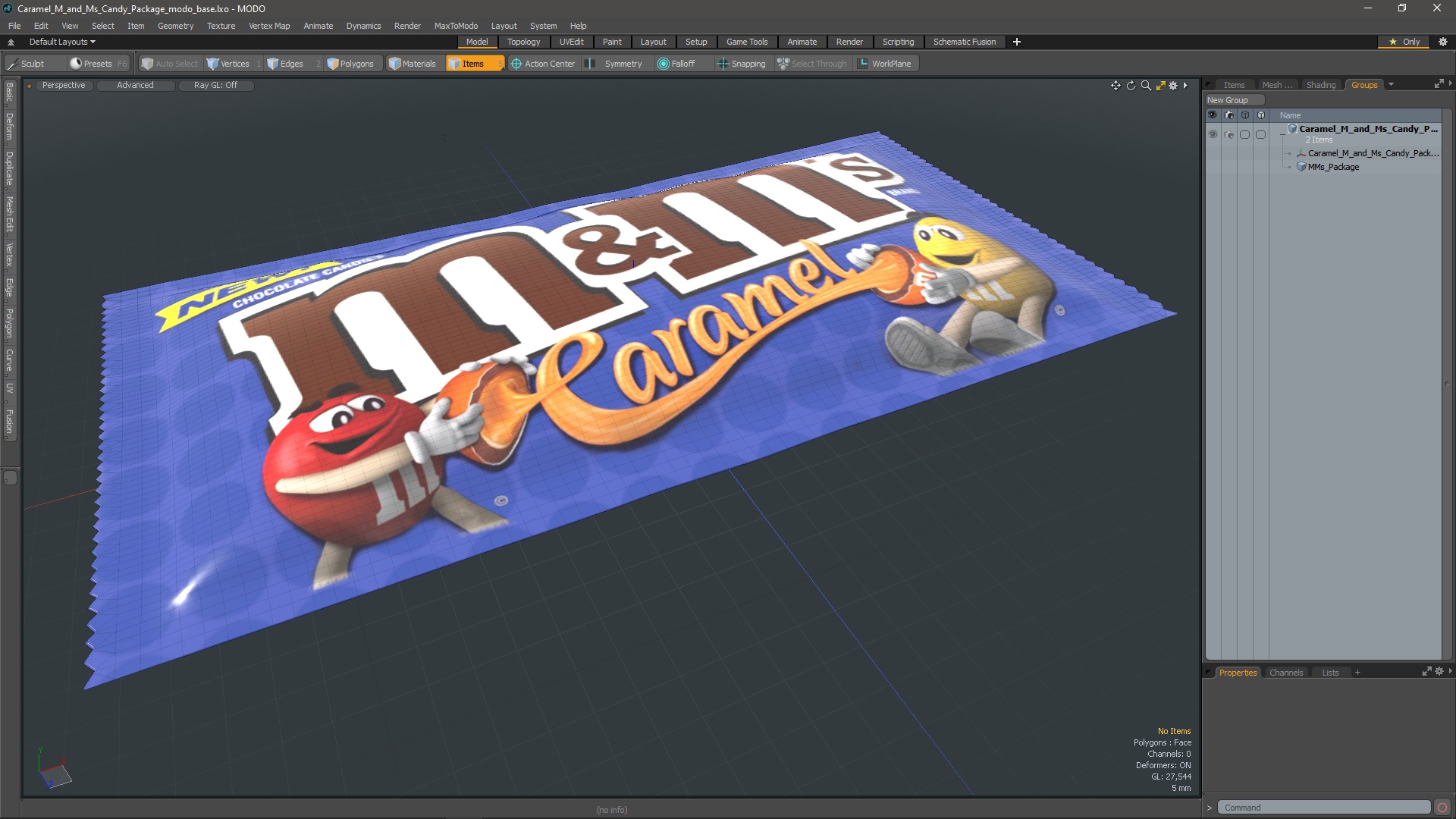Click the solid cube column header icon
Screen dimensions: 1456x819
click(1261, 115)
